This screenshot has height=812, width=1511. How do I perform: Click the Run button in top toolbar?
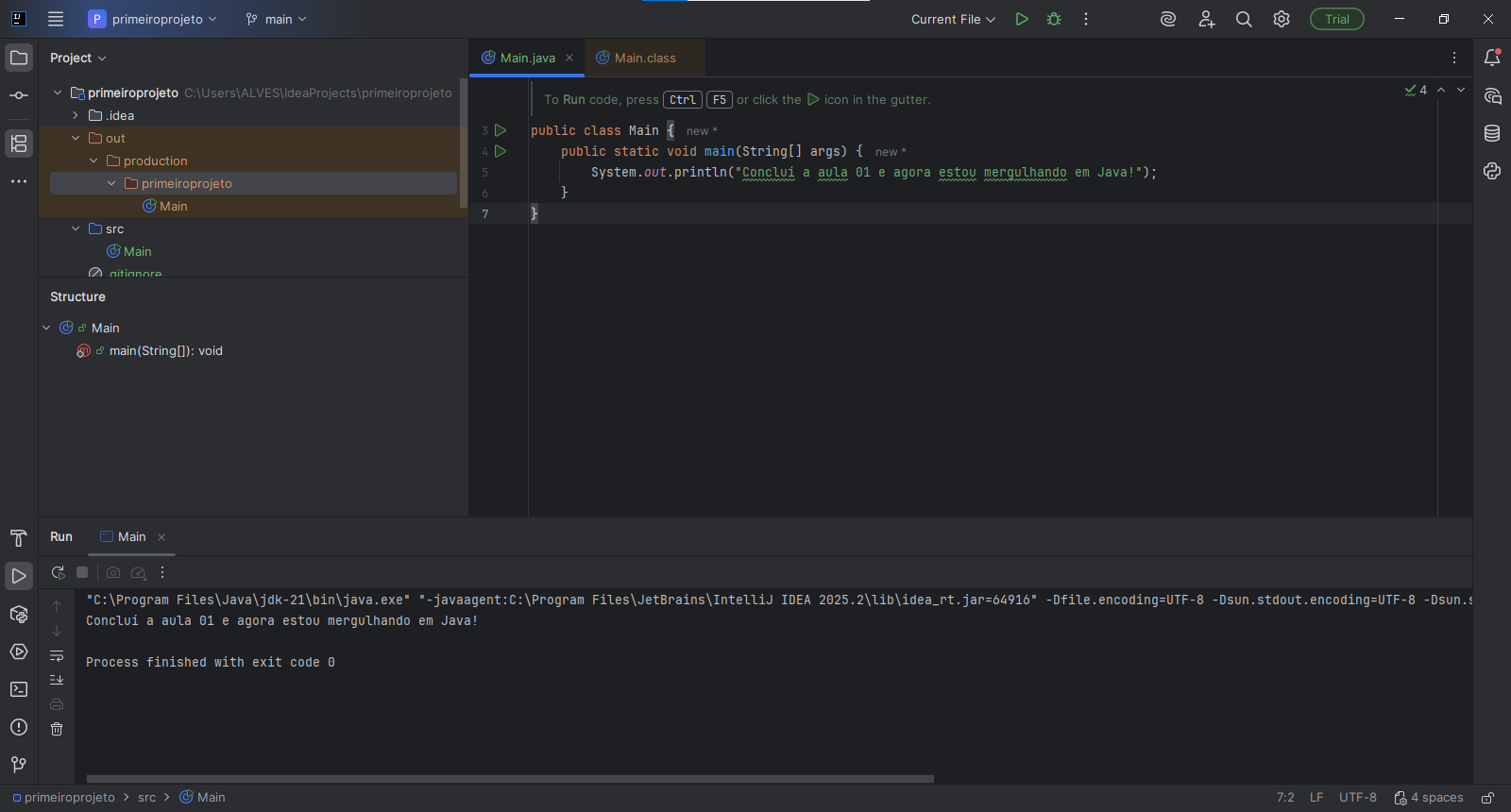point(1022,19)
